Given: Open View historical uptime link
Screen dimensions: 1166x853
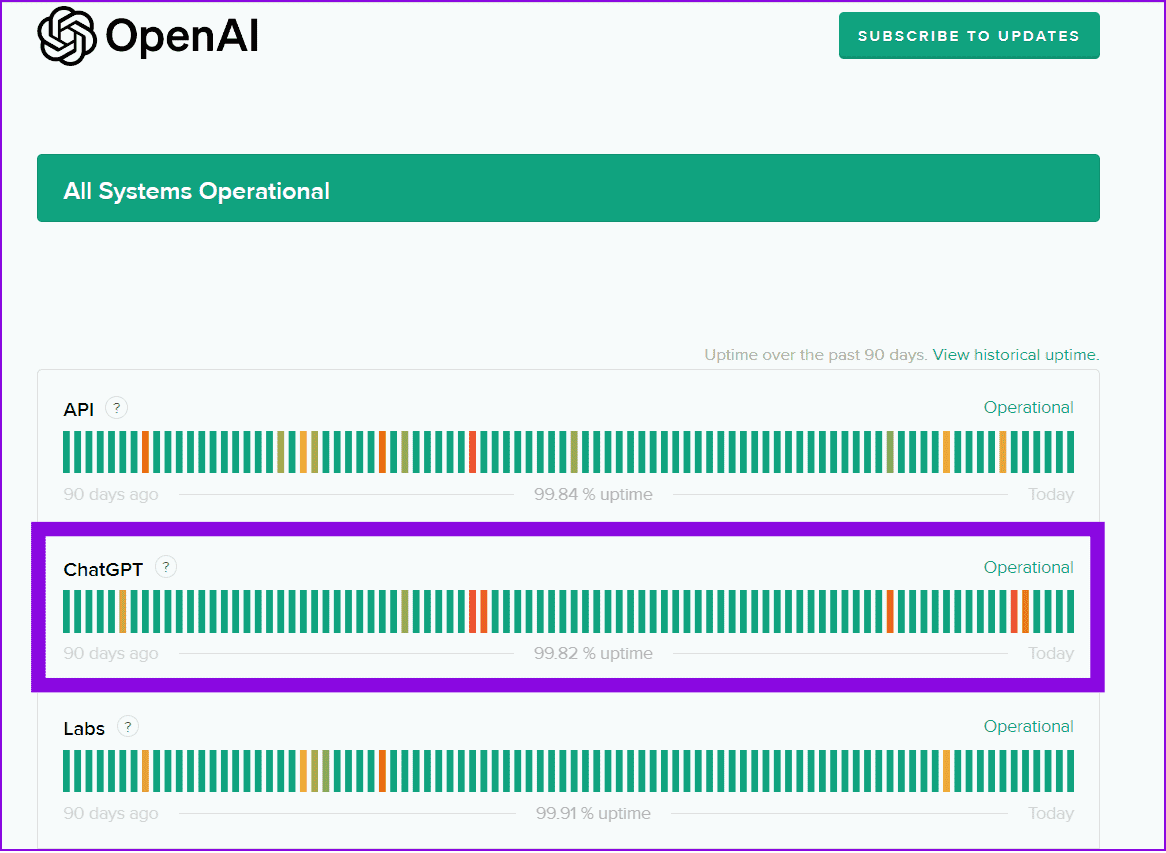Looking at the screenshot, I should [x=1016, y=355].
